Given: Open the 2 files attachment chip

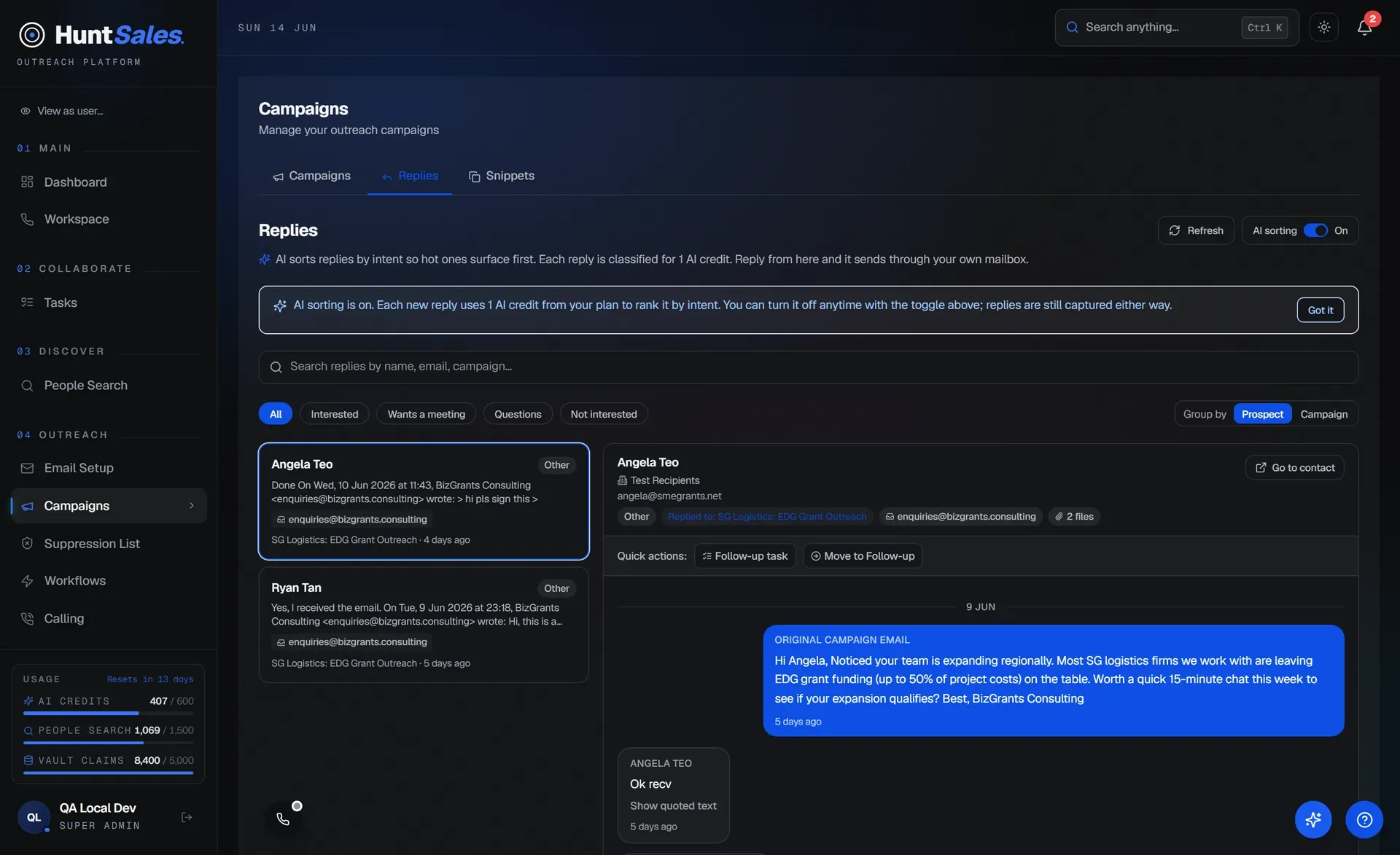Looking at the screenshot, I should pyautogui.click(x=1074, y=517).
